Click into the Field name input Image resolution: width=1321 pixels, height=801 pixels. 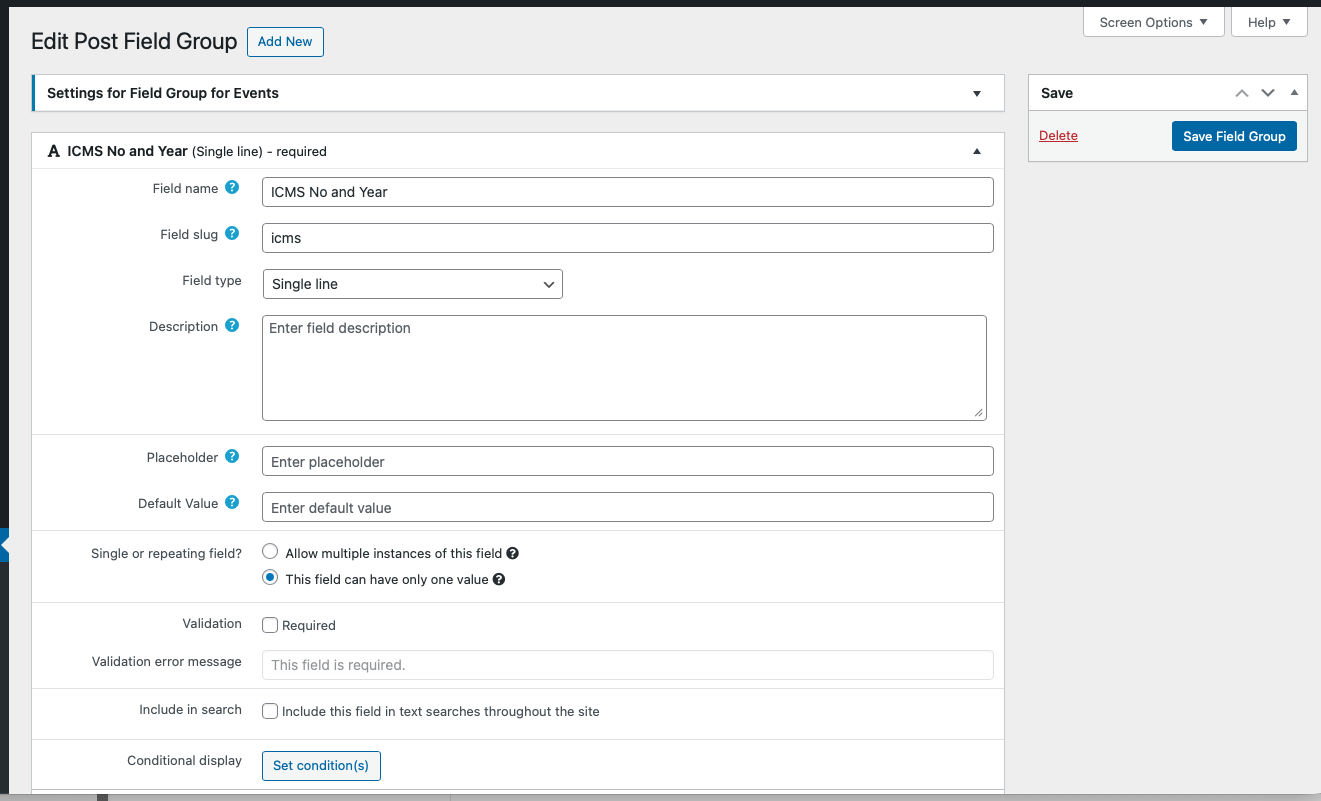[x=628, y=192]
